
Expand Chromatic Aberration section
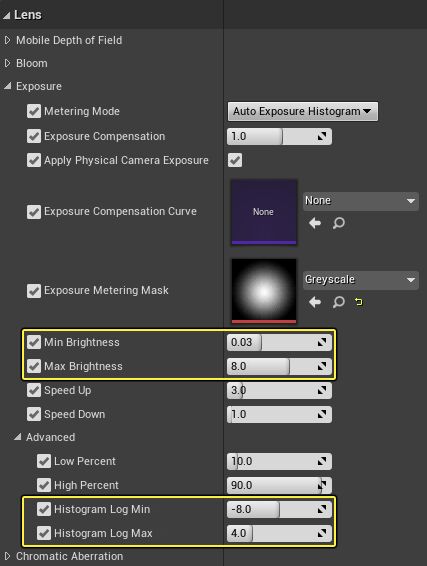coord(7,556)
